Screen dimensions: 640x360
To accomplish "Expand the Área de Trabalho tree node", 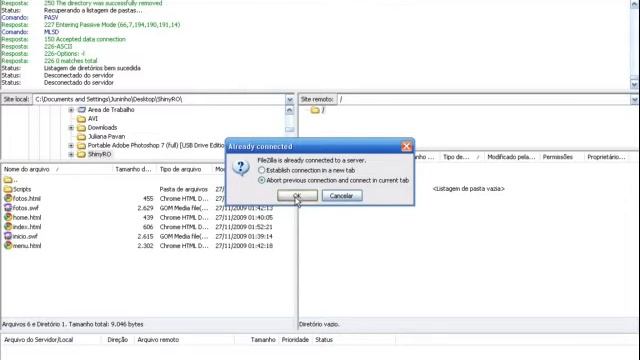I will click(x=71, y=110).
